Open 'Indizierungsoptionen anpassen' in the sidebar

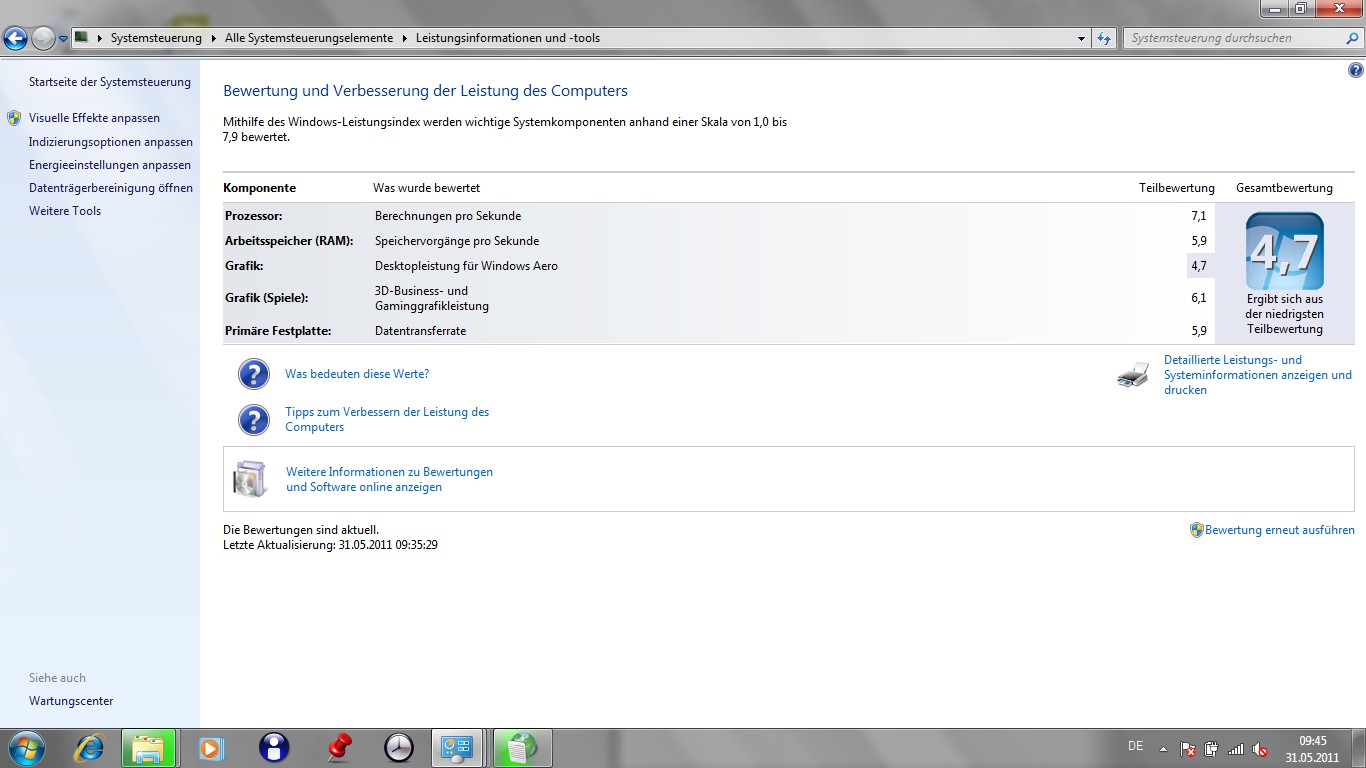click(x=111, y=142)
